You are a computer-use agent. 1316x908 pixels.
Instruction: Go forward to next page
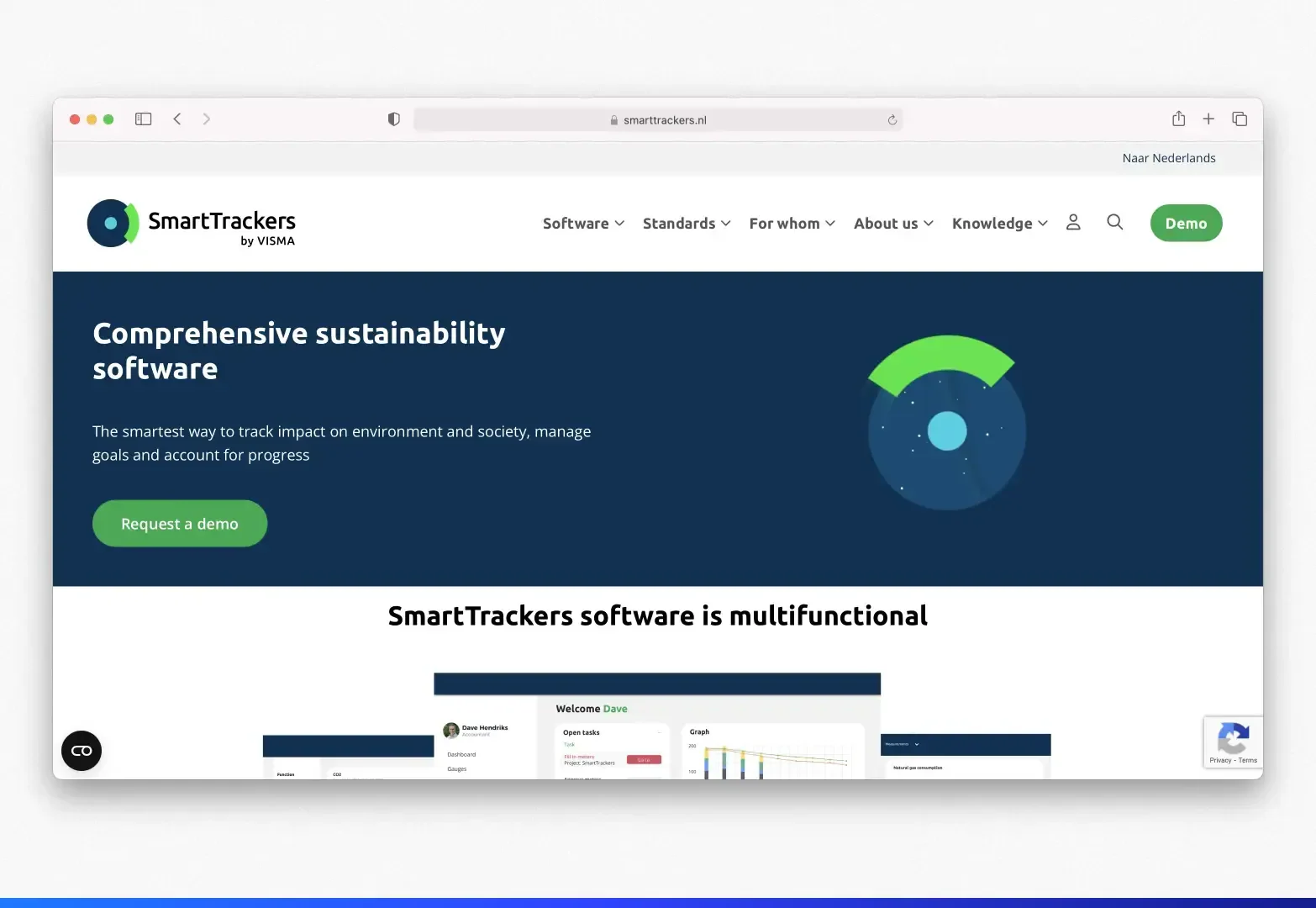pos(207,119)
